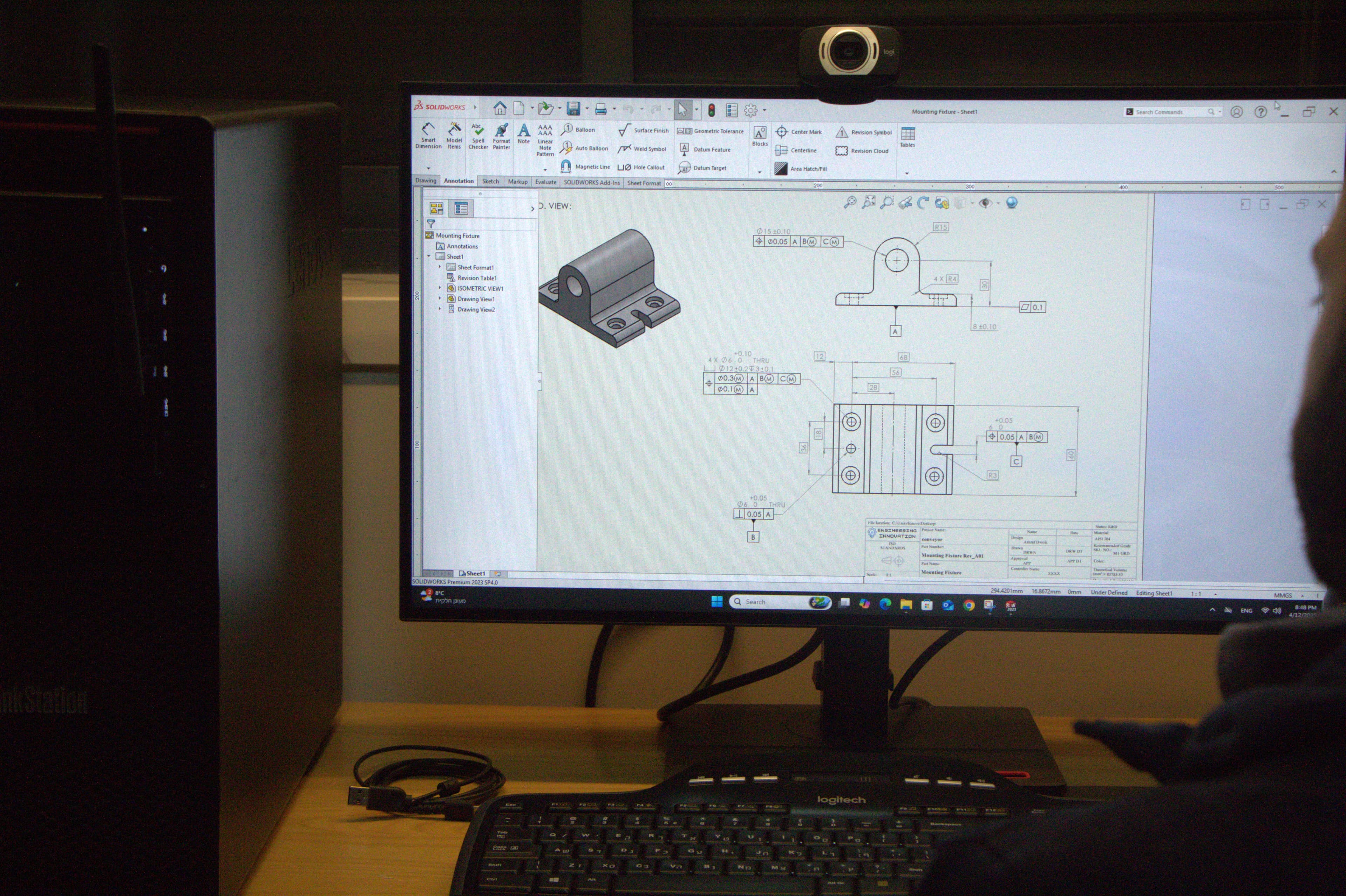Run the Spell Checker tool
This screenshot has height=896, width=1346.
tap(478, 137)
